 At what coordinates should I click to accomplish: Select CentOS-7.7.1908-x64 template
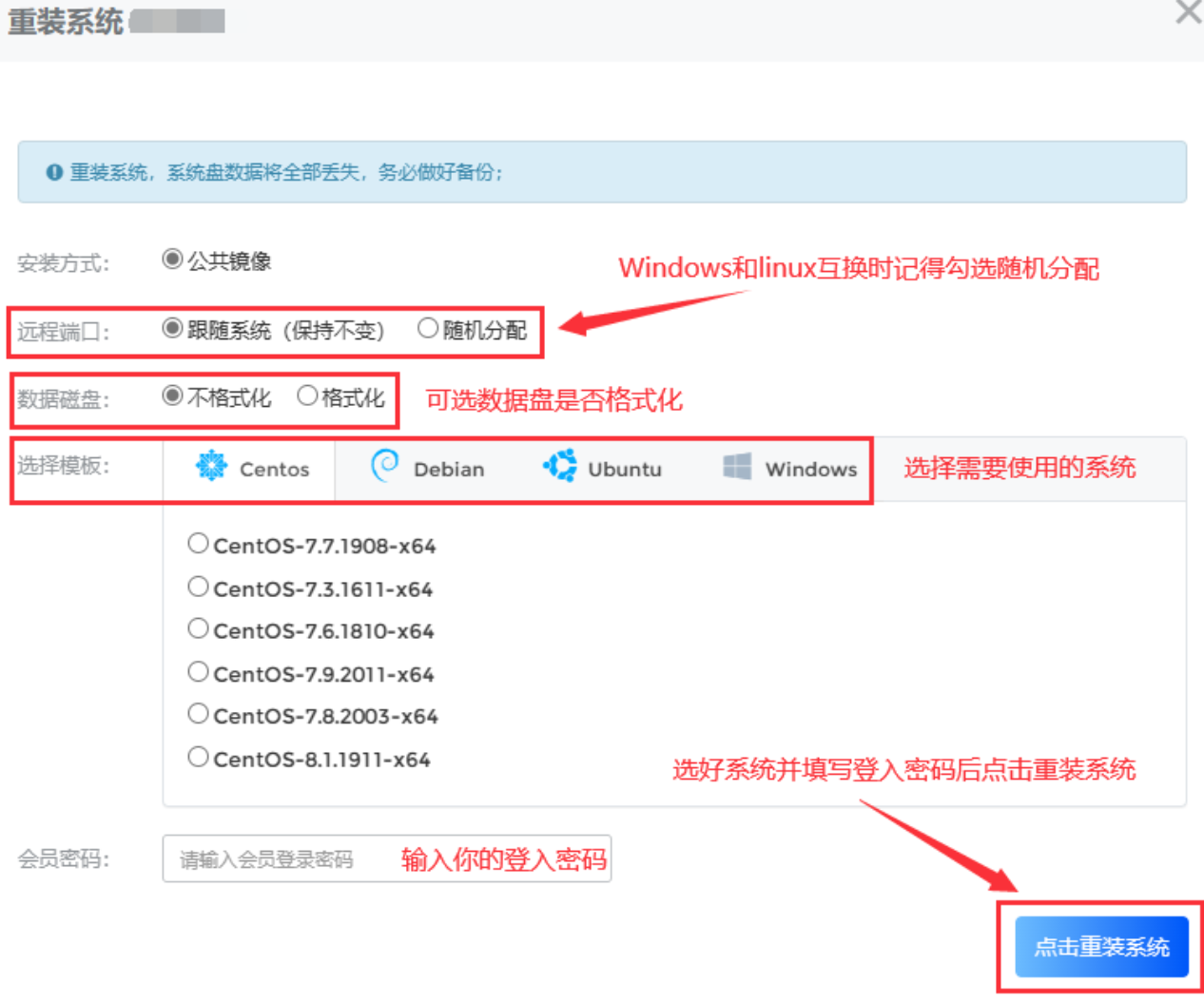(198, 544)
